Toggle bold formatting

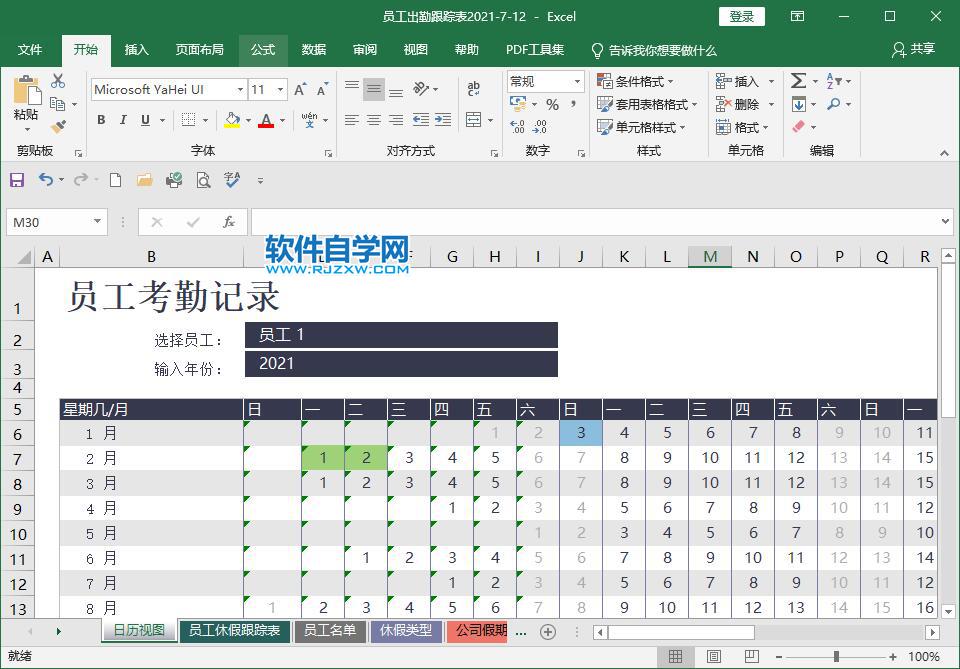[x=101, y=120]
